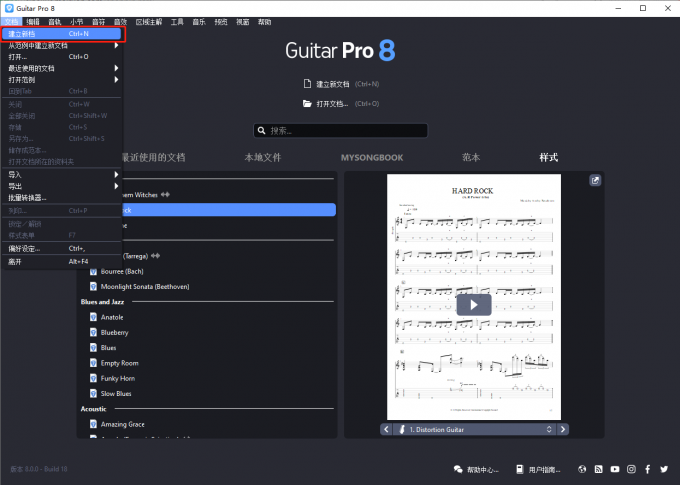Image resolution: width=680 pixels, height=485 pixels.
Task: Click the Moonlight Sonata file icon
Action: point(93,286)
